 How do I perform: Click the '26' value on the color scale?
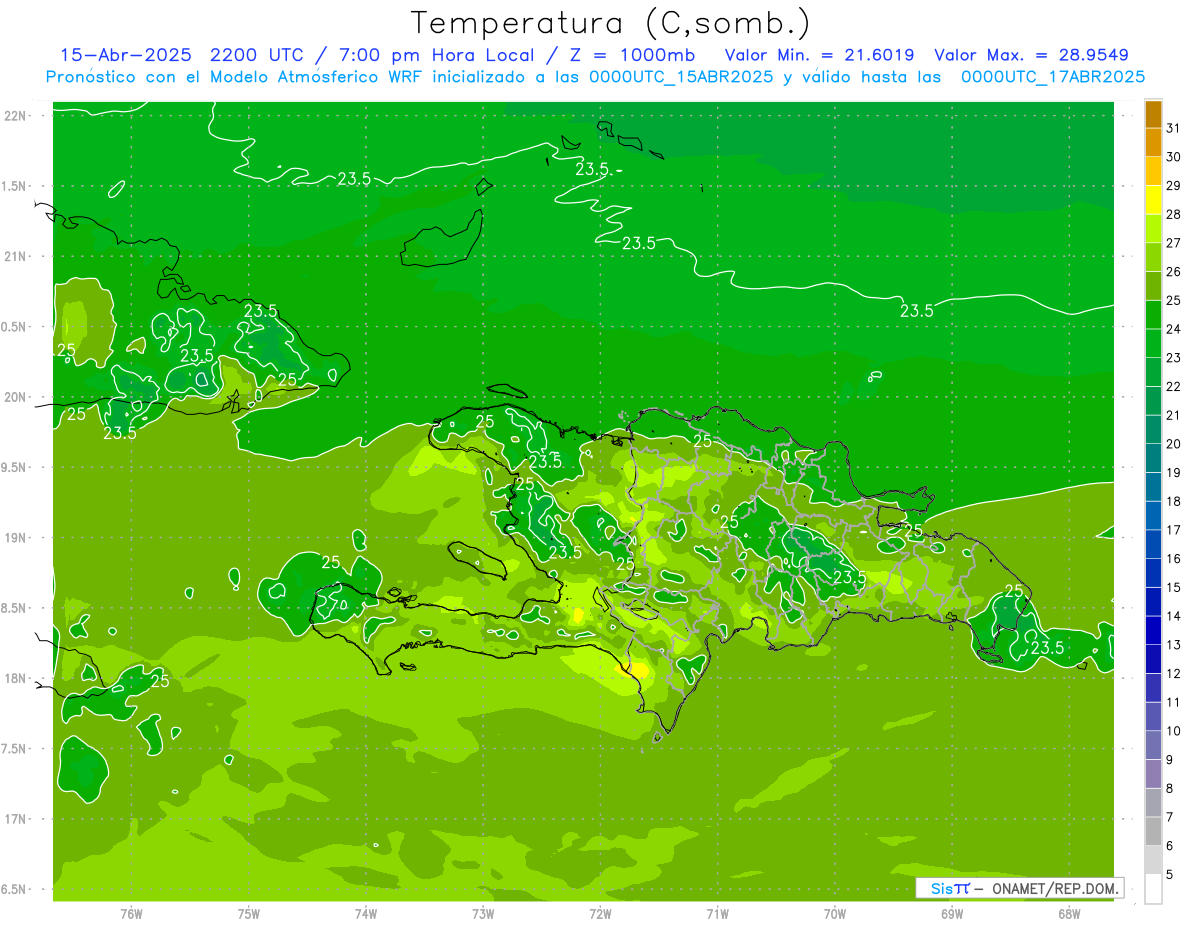pos(1174,271)
